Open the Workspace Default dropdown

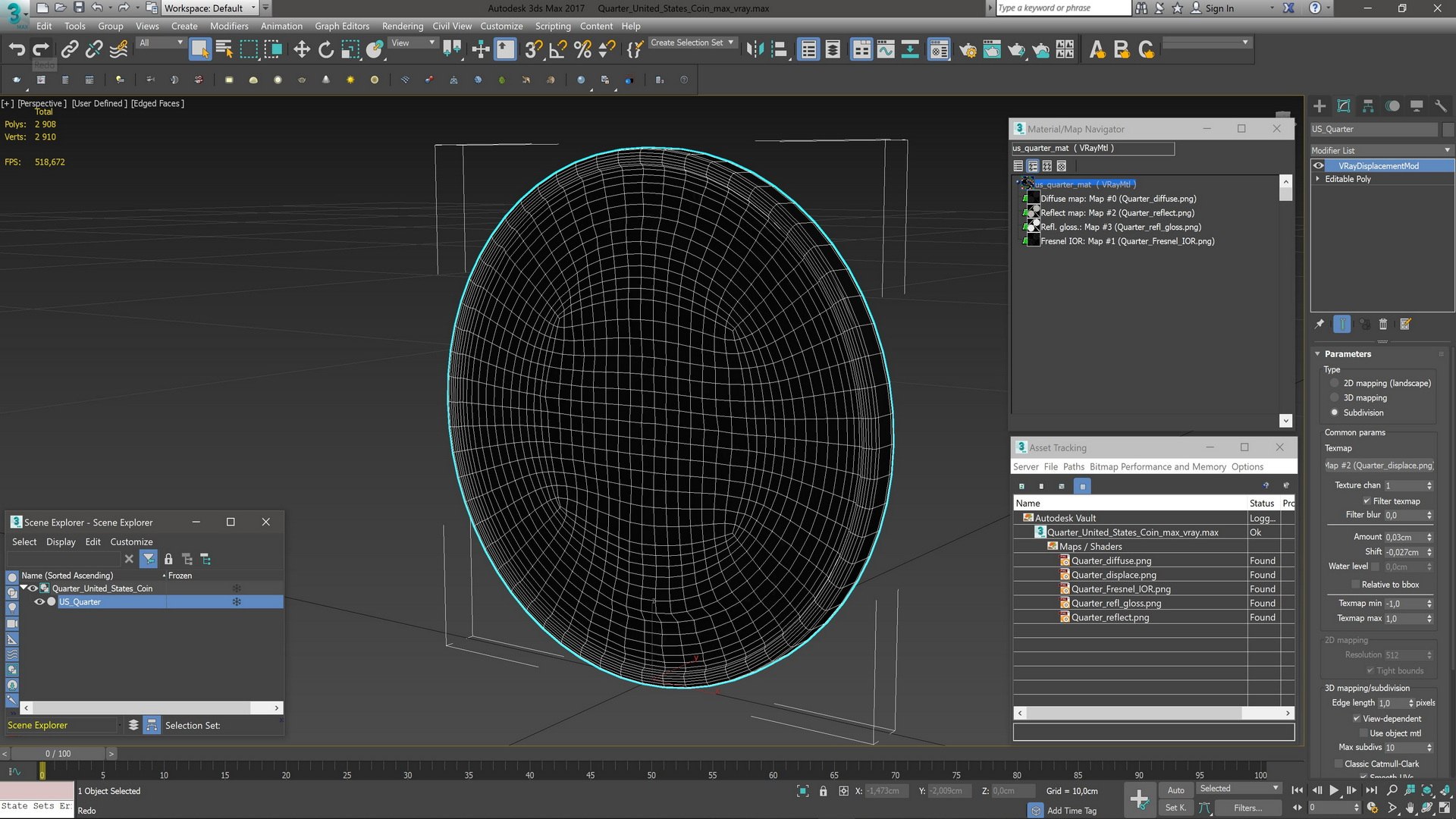[210, 8]
